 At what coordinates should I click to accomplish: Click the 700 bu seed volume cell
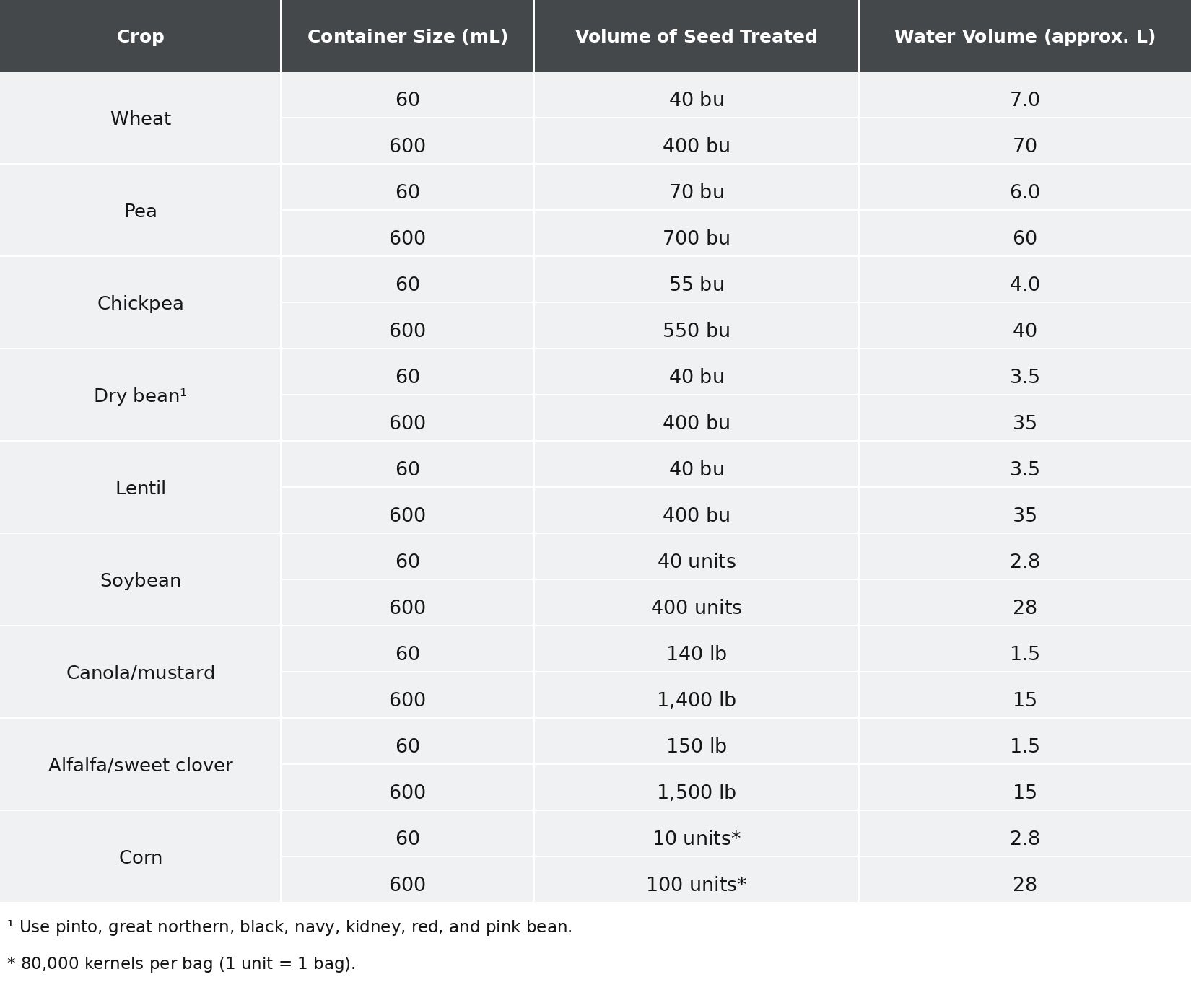coord(696,237)
